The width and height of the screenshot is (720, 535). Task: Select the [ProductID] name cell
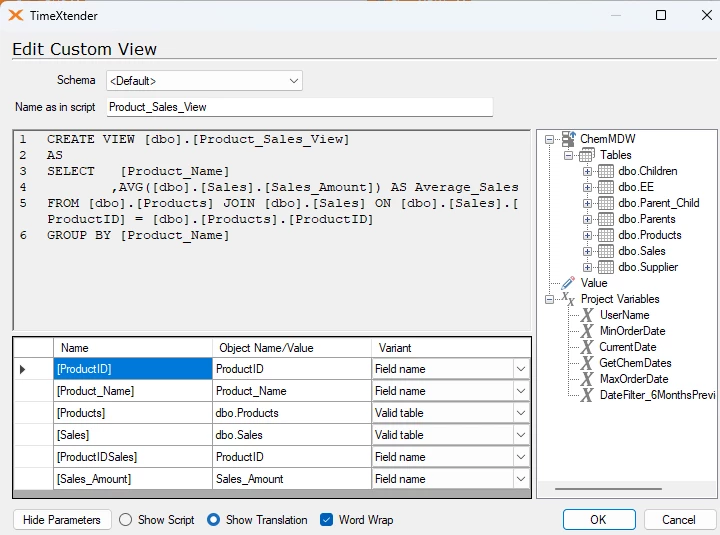[x=133, y=369]
